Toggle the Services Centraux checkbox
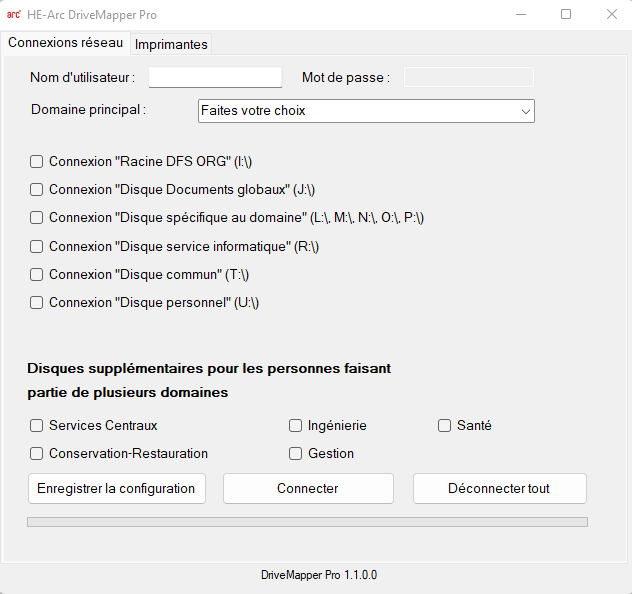 (x=37, y=426)
